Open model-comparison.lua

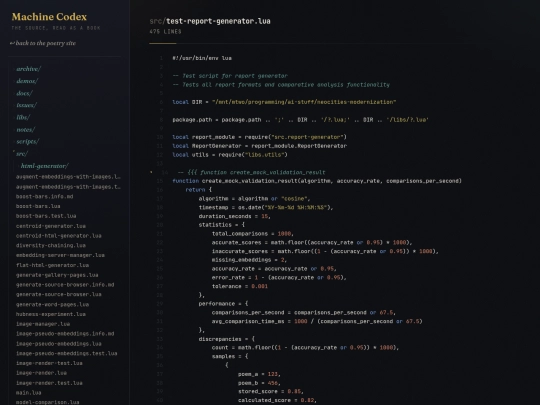point(48,402)
